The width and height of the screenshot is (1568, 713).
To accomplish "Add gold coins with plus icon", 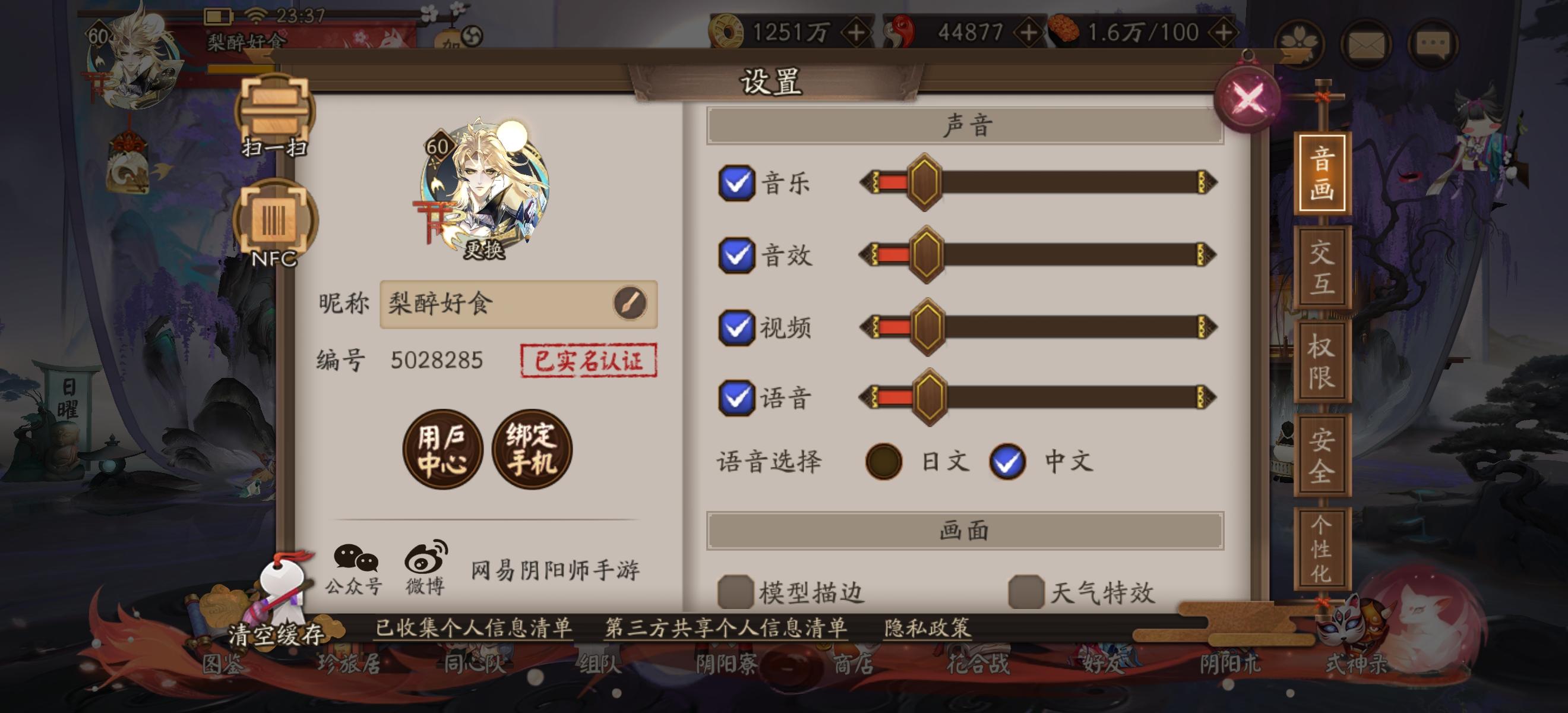I will tap(856, 31).
